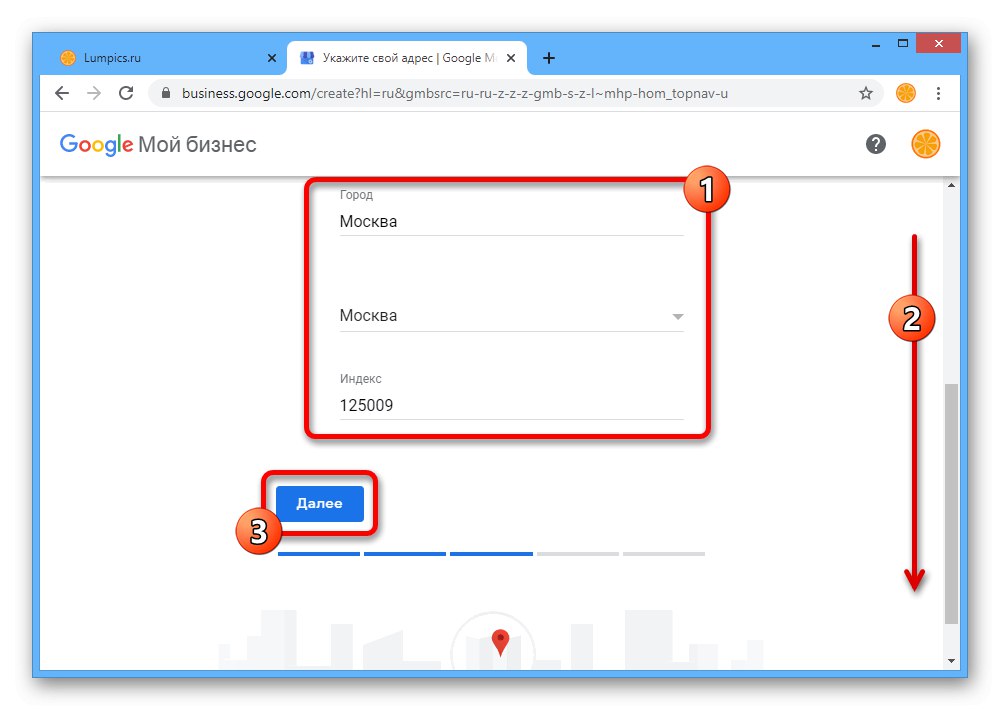Open the Google My Business help icon
The width and height of the screenshot is (1000, 710).
click(876, 144)
